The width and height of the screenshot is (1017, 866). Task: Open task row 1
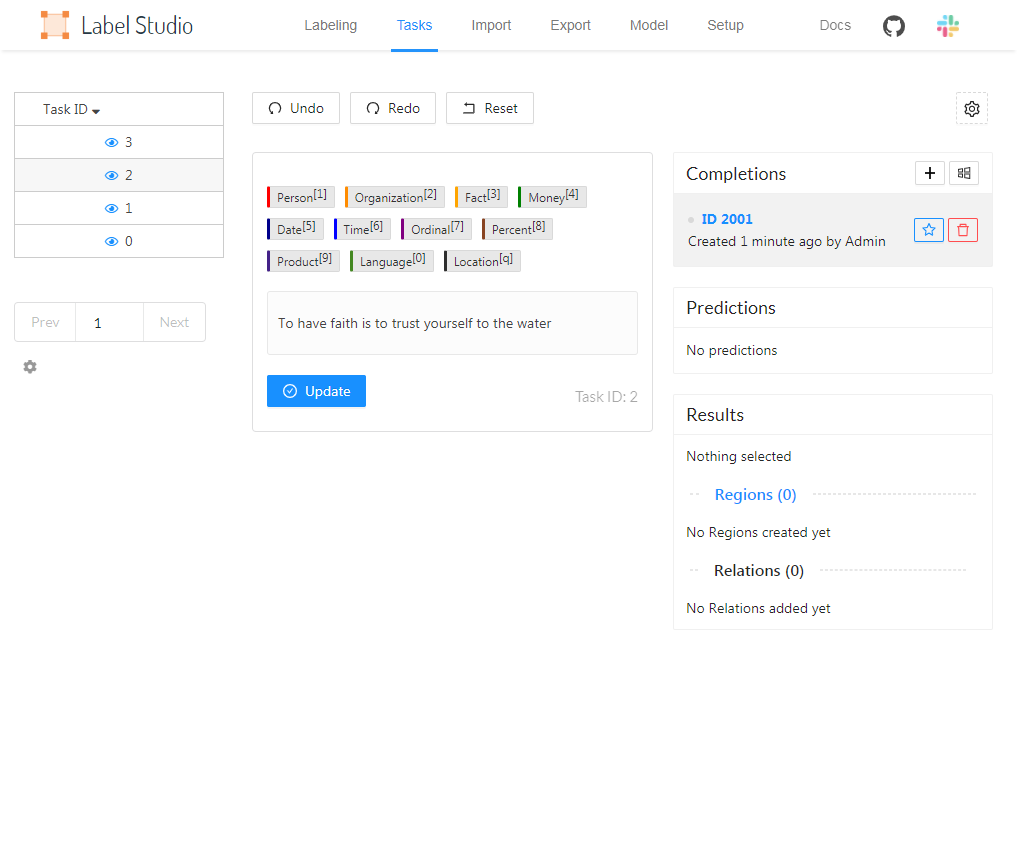pos(119,208)
